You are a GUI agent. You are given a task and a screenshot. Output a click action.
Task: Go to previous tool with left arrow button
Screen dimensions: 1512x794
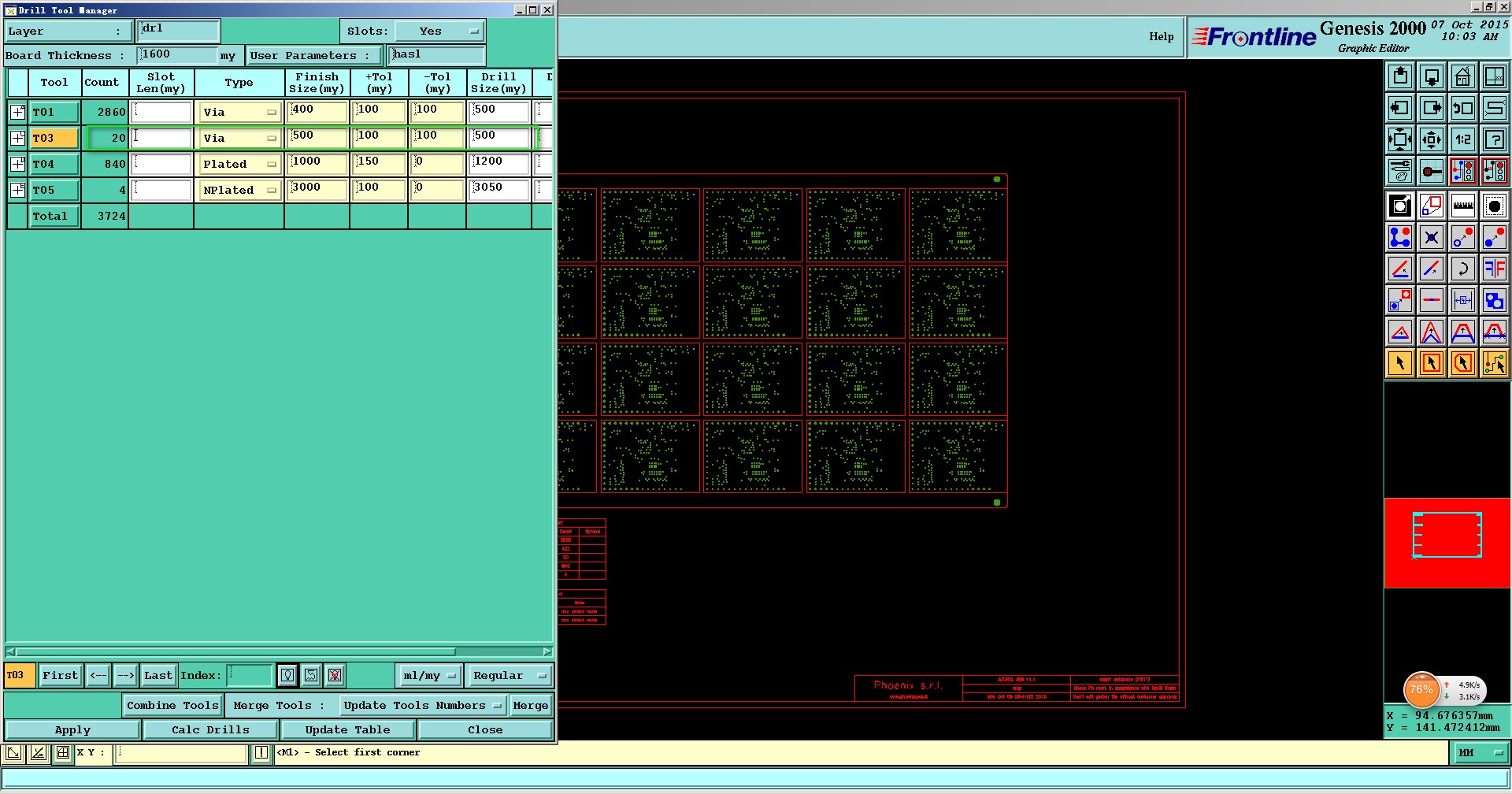[98, 675]
